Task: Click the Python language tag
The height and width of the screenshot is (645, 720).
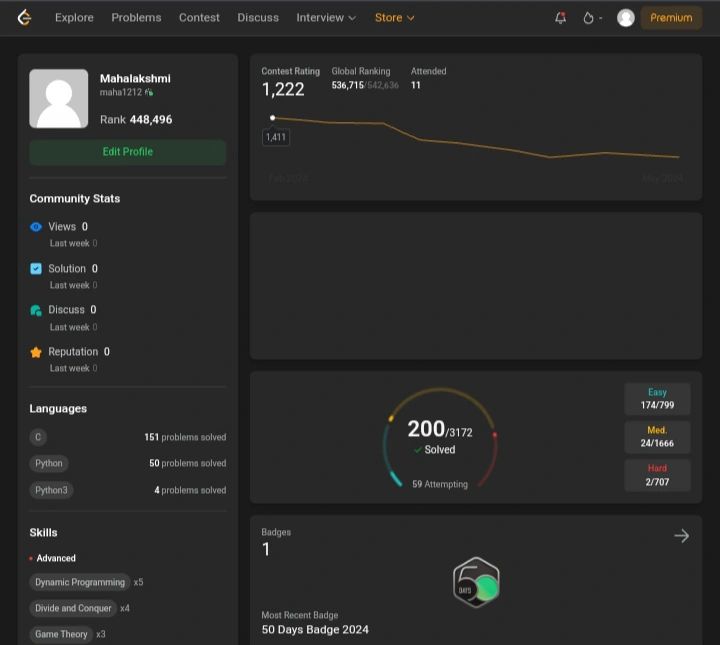Action: pos(49,463)
